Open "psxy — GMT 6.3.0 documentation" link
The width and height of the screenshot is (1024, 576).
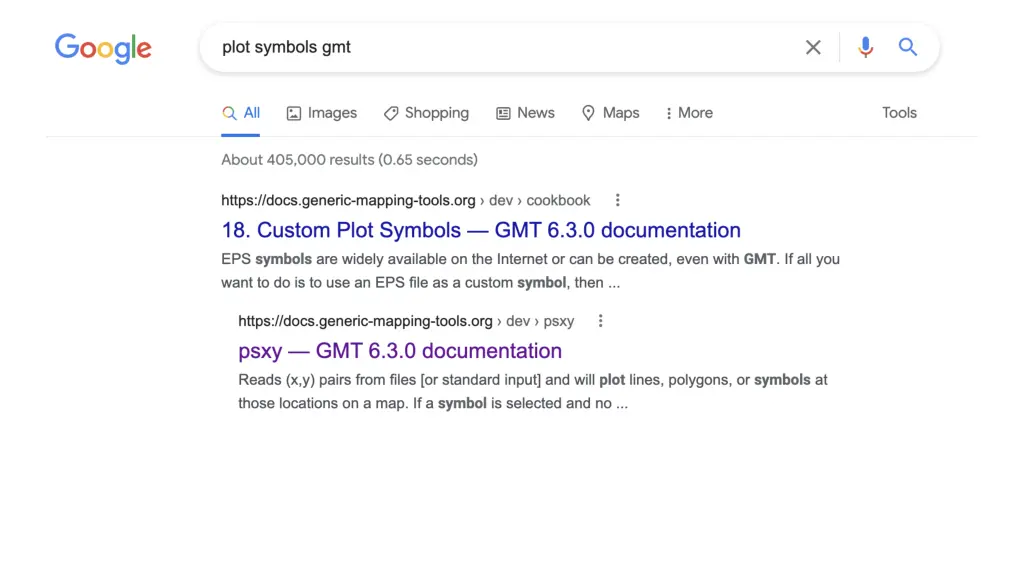[400, 351]
